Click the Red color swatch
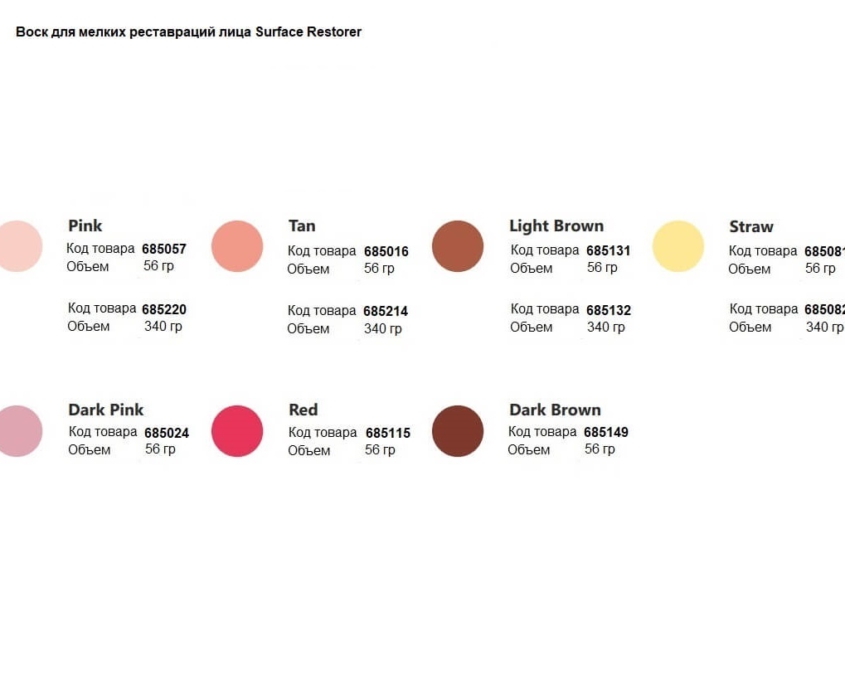The image size is (845, 684). (237, 431)
